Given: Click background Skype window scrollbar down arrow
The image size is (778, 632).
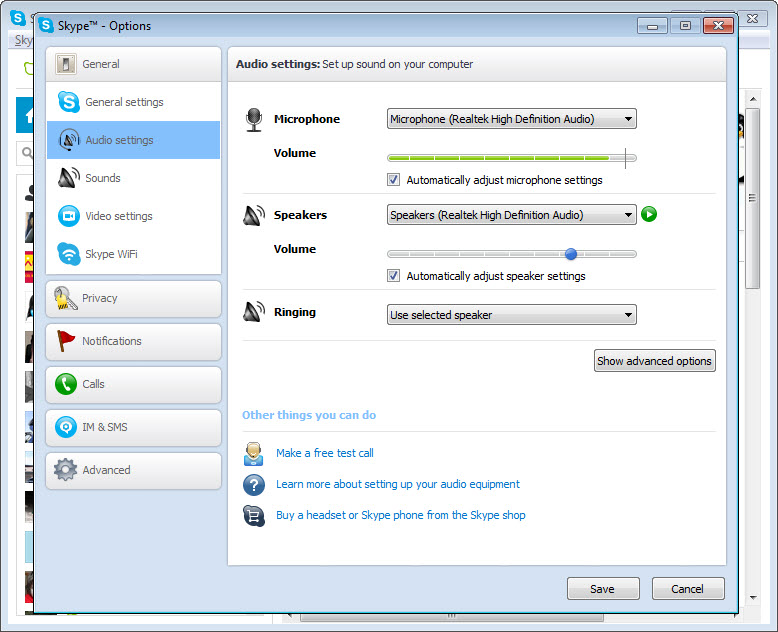Looking at the screenshot, I should 753,598.
